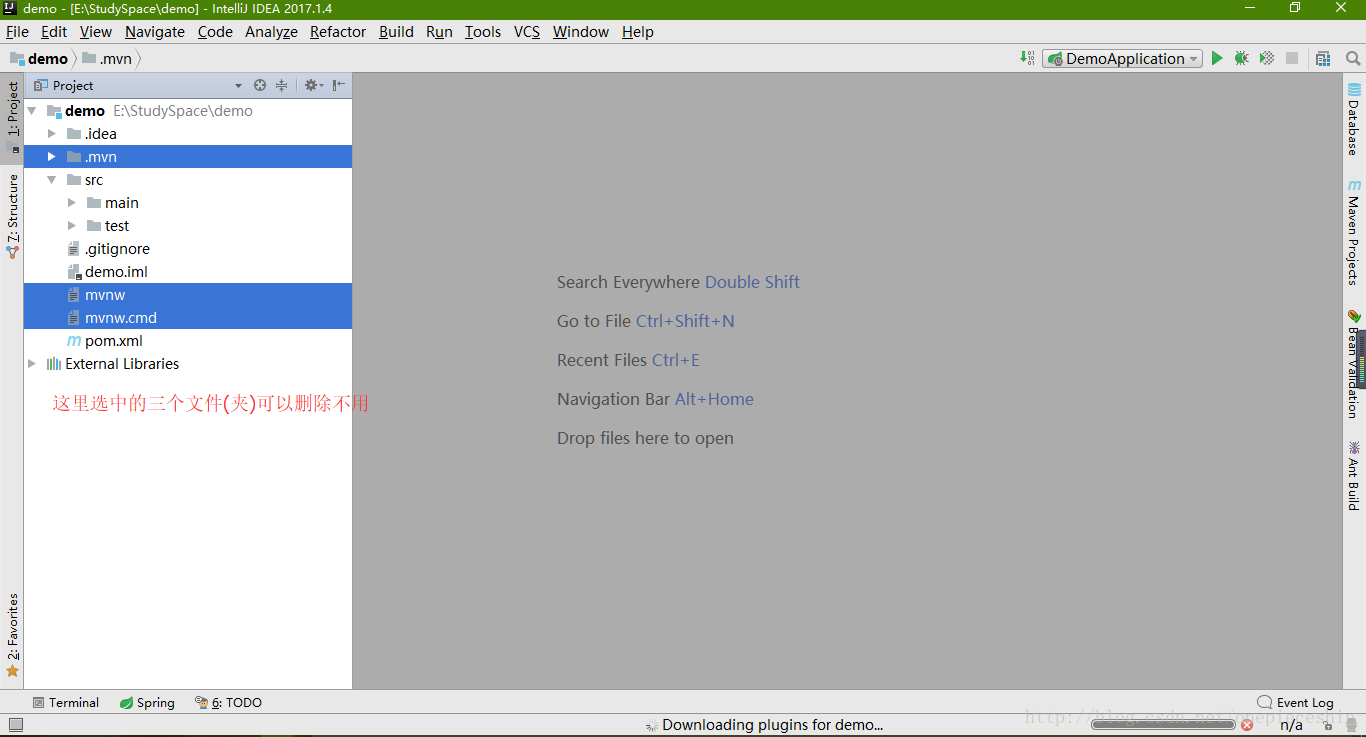Expand the main folder arrow
1366x737 pixels.
click(72, 203)
